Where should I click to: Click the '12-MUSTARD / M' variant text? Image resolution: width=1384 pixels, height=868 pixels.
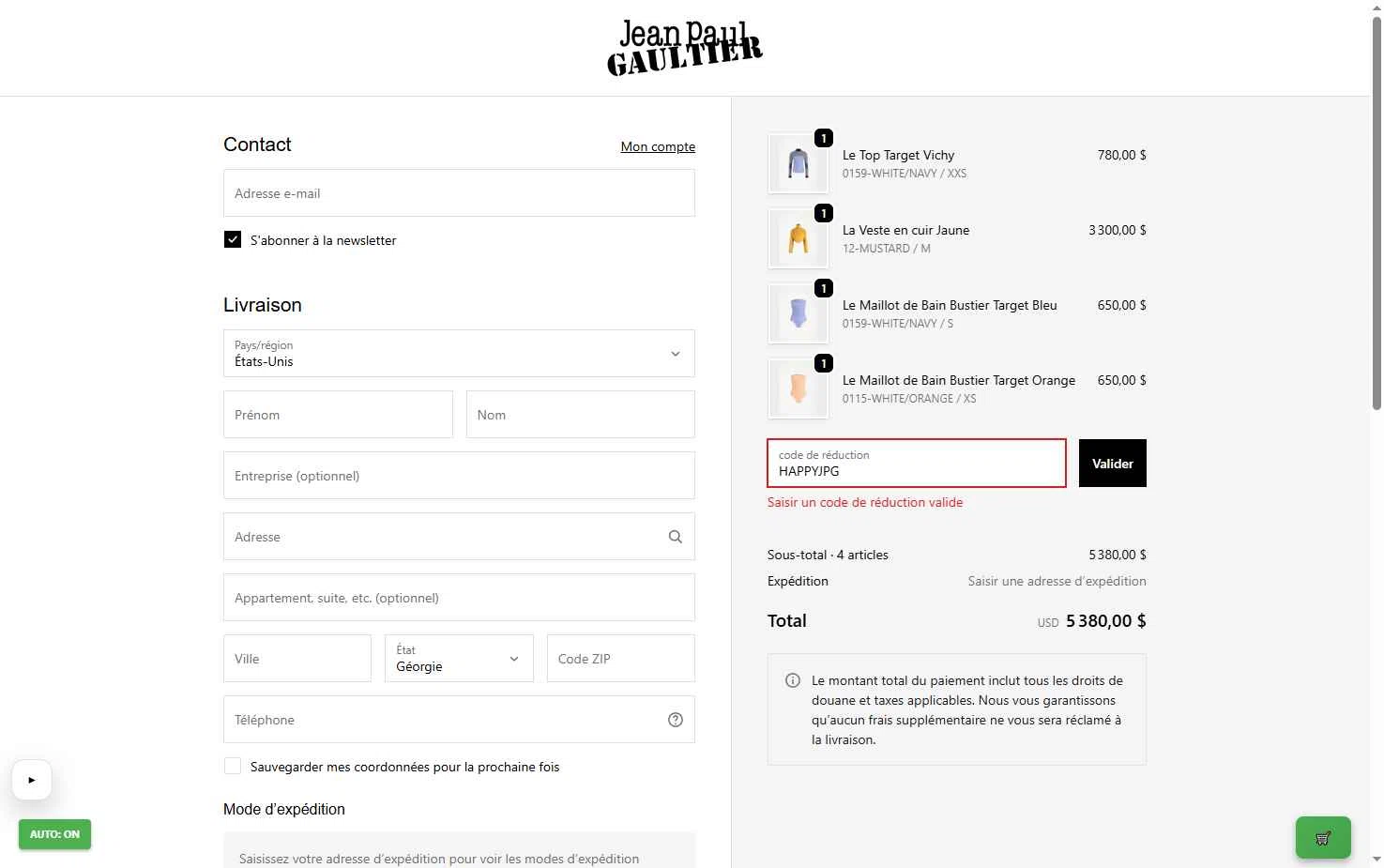[887, 249]
